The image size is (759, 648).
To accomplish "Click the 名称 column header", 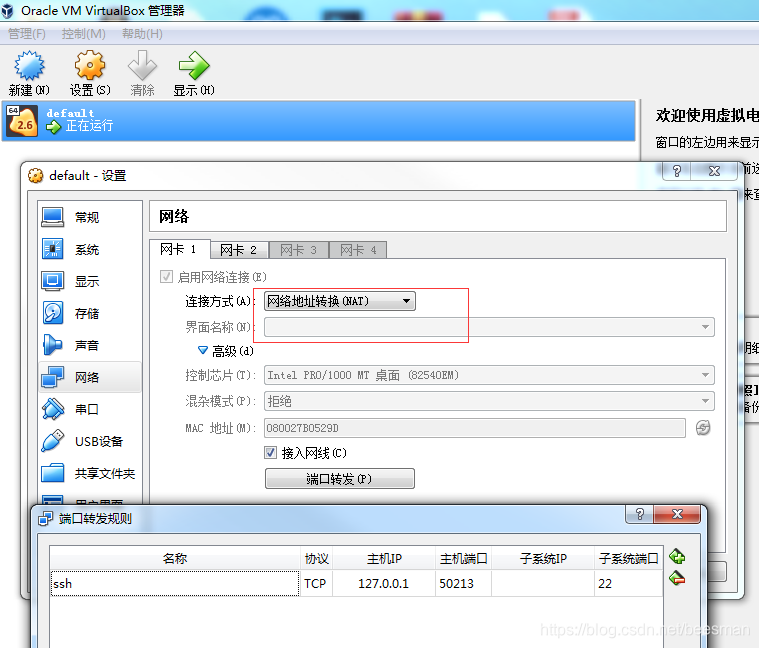I will pyautogui.click(x=175, y=558).
